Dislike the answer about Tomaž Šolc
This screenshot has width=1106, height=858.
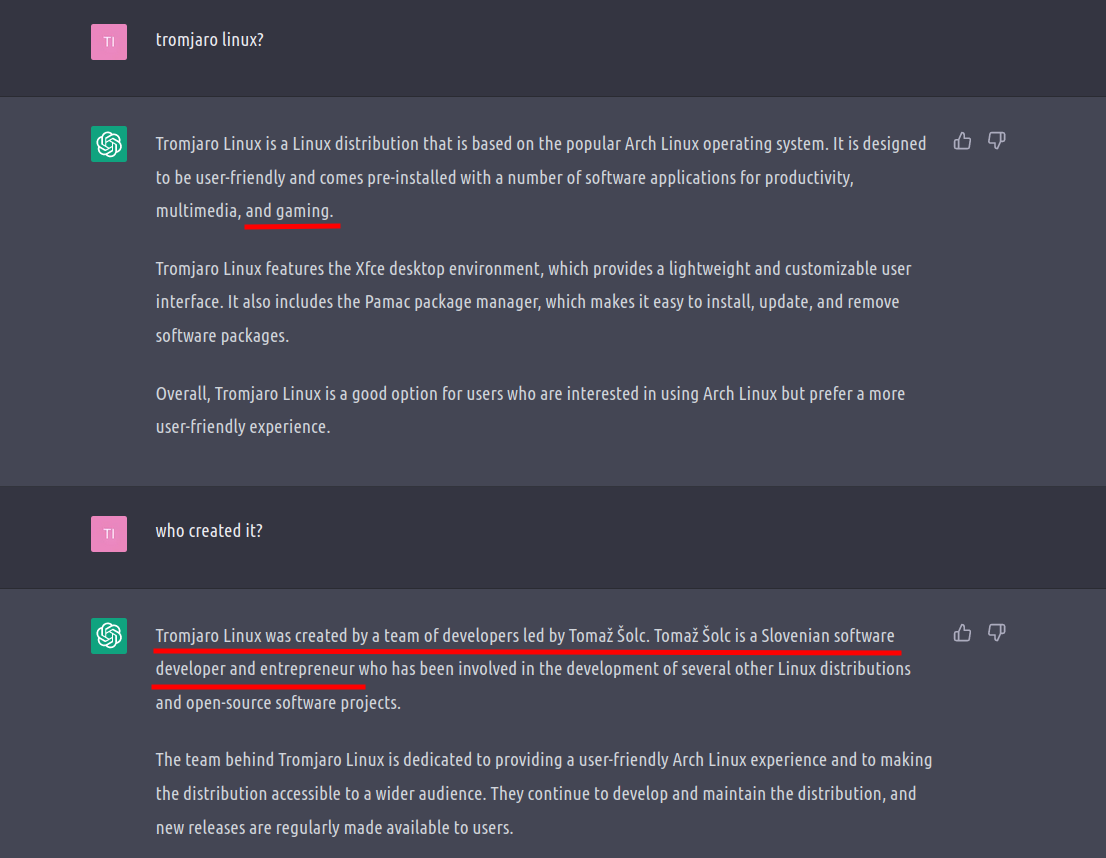pyautogui.click(x=996, y=633)
